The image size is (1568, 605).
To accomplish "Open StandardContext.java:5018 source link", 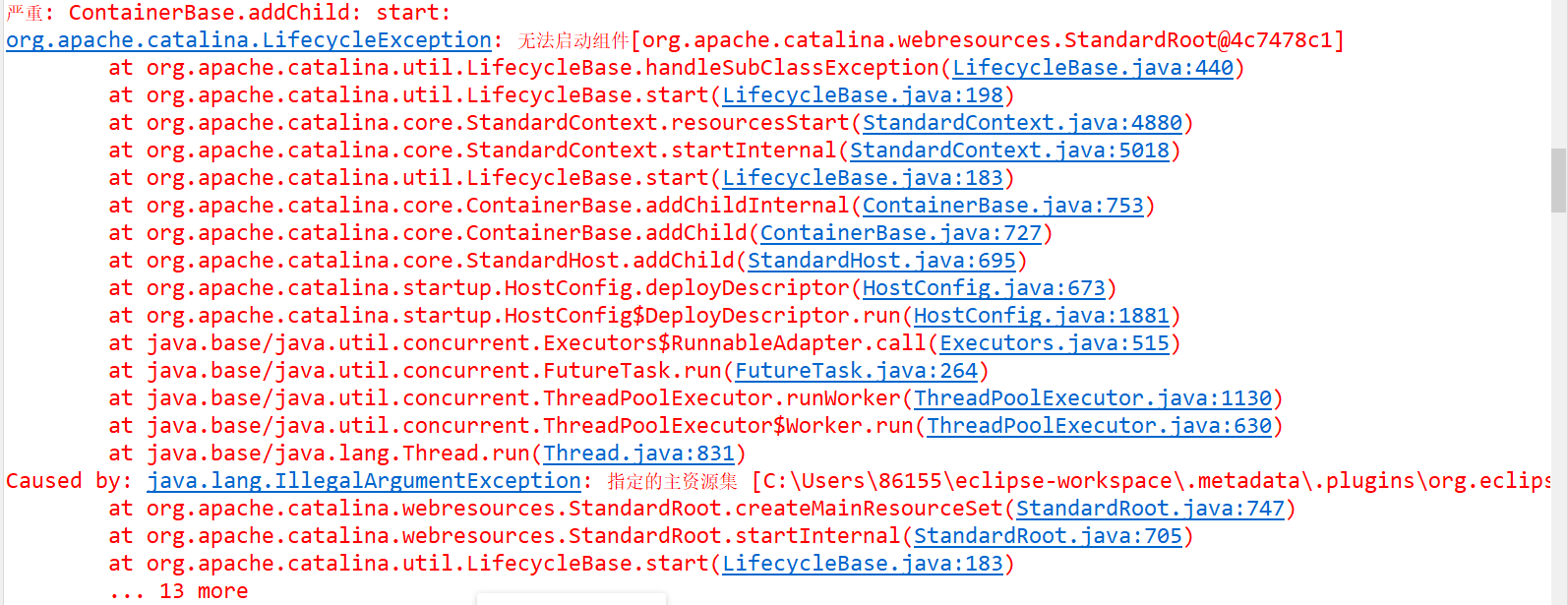I will click(x=1009, y=151).
